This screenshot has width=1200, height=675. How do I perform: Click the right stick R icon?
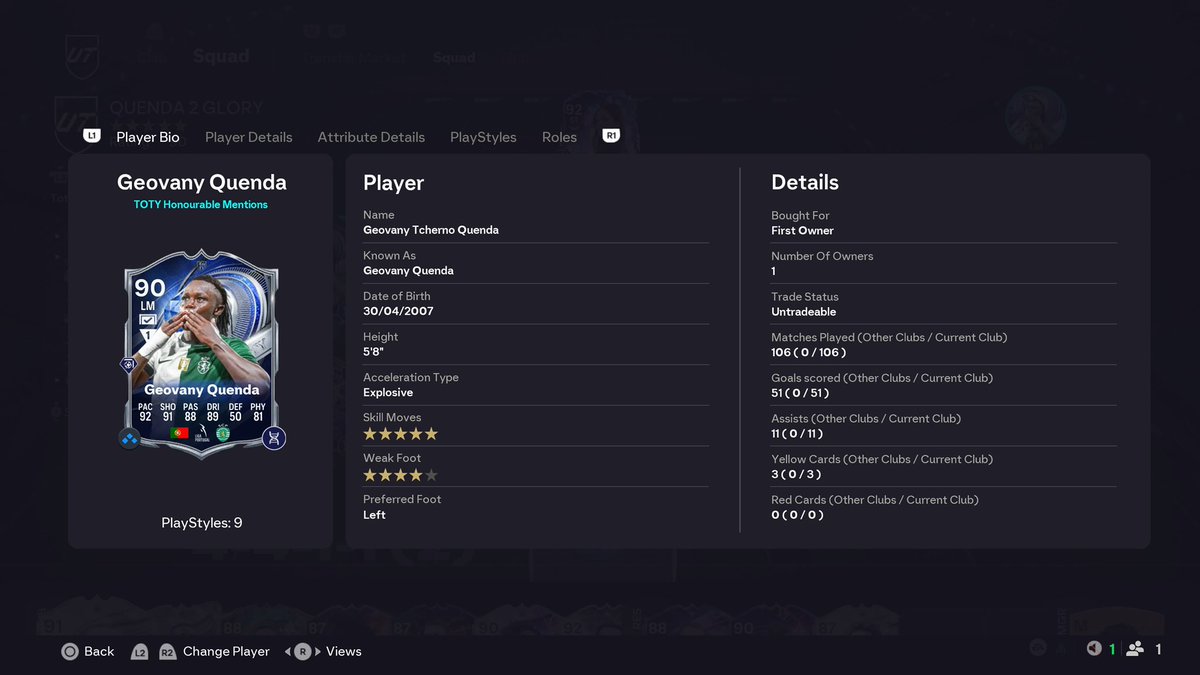click(x=303, y=651)
